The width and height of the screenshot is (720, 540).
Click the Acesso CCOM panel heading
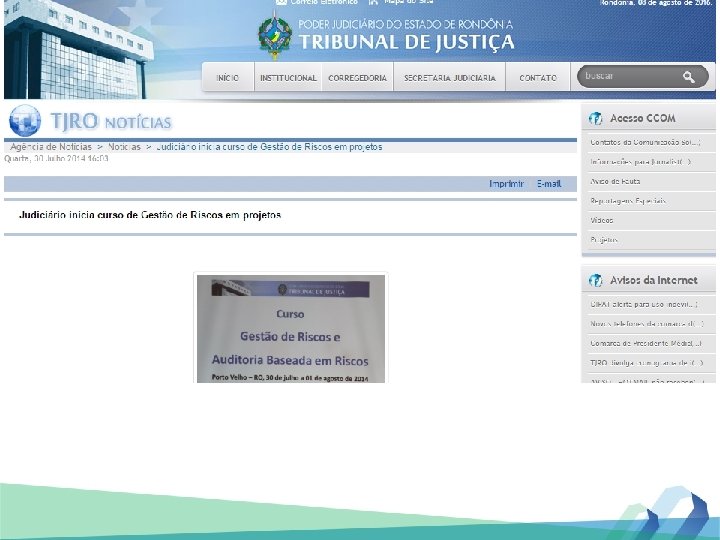pos(643,118)
